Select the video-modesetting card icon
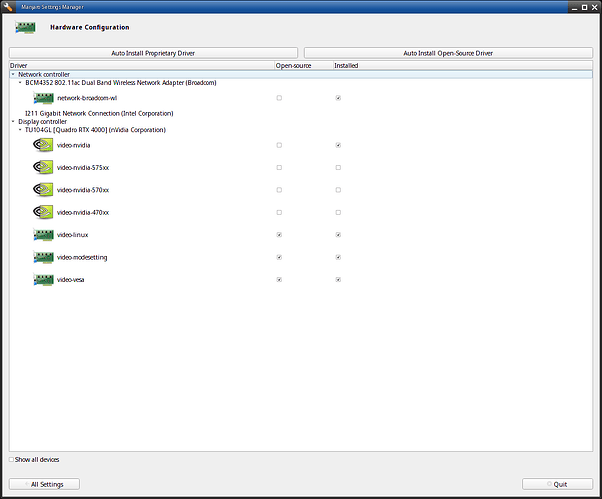The width and height of the screenshot is (602, 499). click(43, 257)
